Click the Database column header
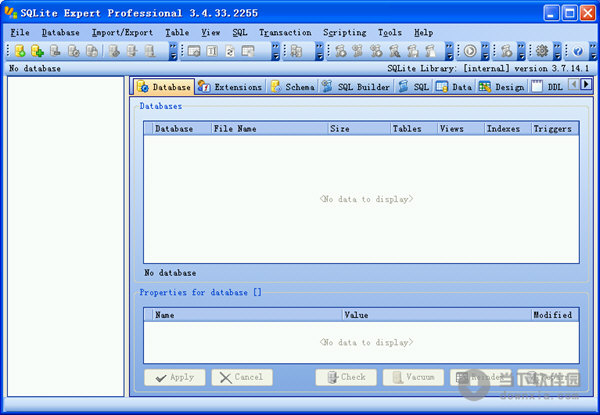 click(x=181, y=129)
